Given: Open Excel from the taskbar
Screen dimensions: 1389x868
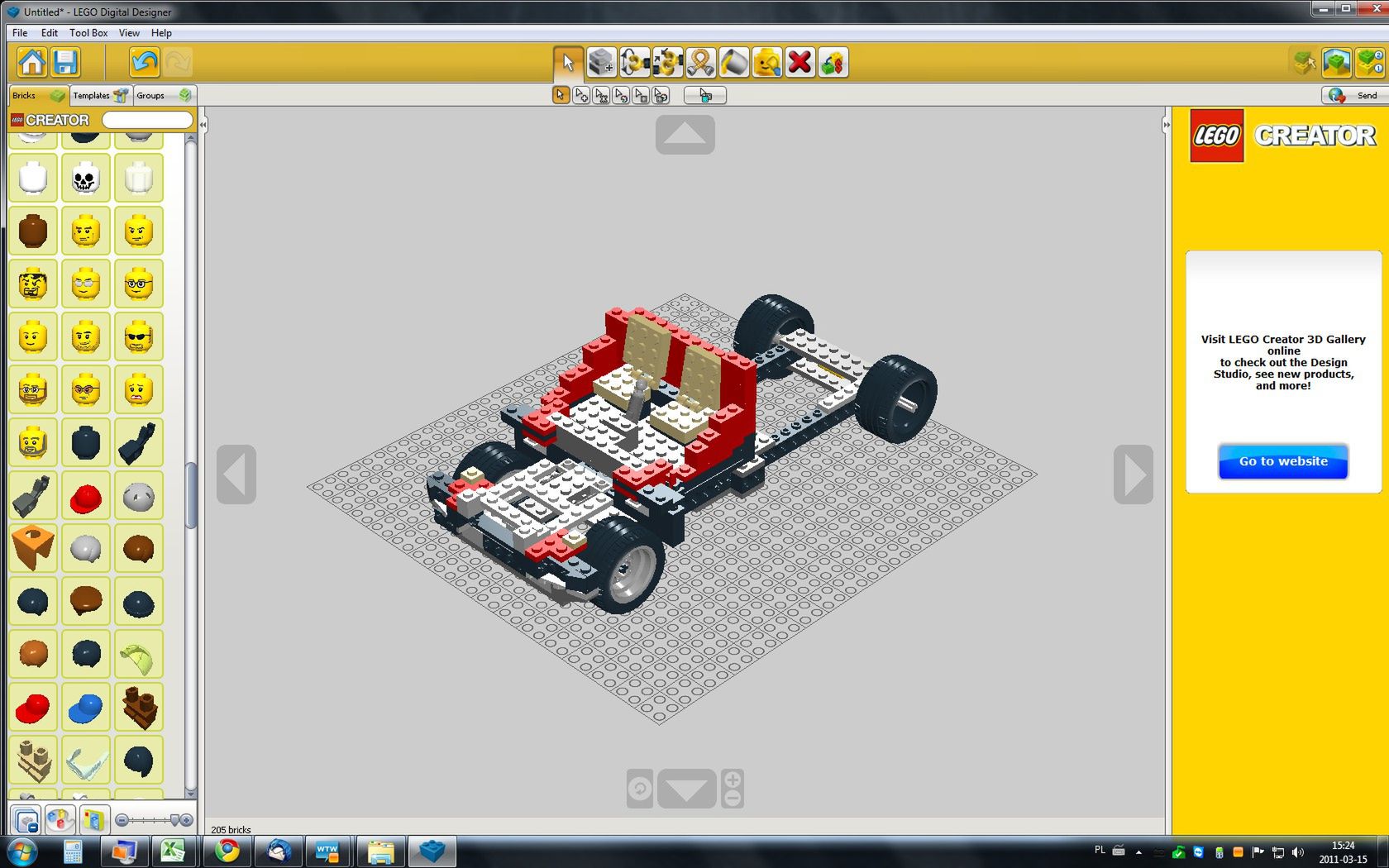Looking at the screenshot, I should [x=174, y=851].
